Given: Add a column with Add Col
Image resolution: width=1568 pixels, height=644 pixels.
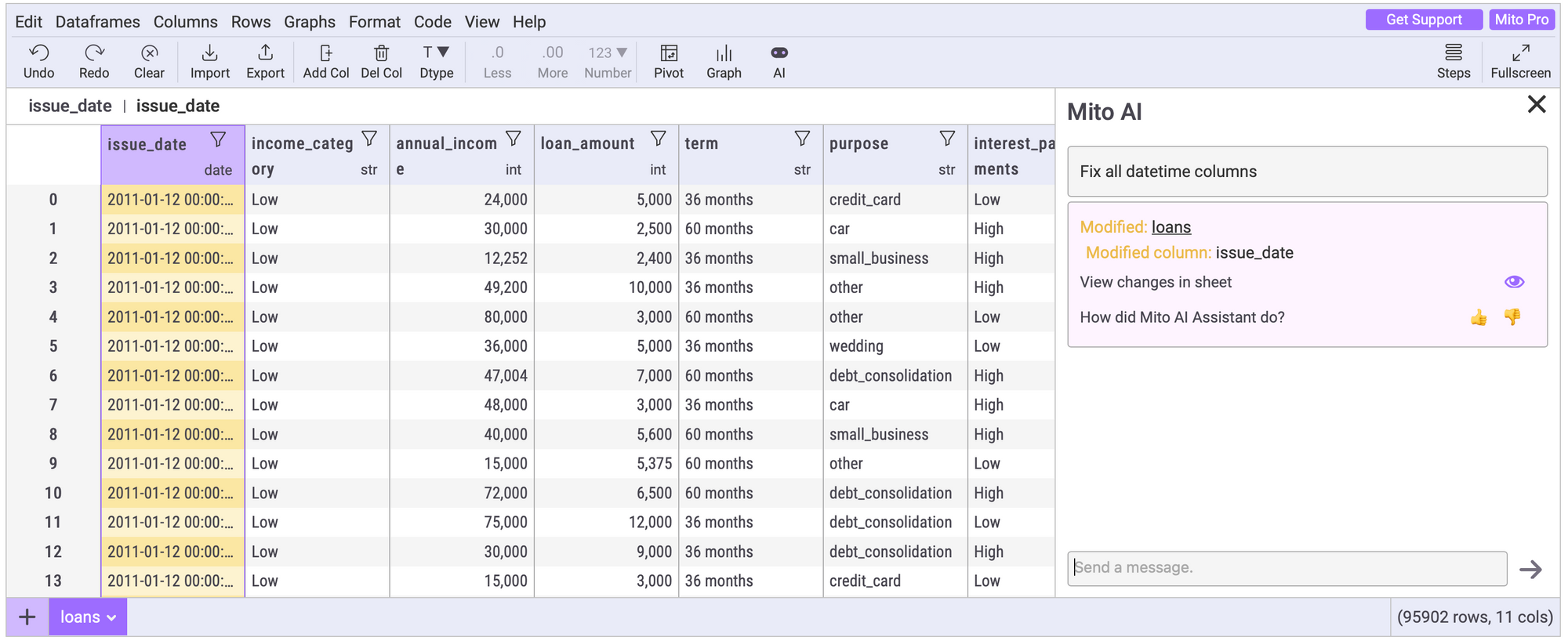Looking at the screenshot, I should point(326,61).
